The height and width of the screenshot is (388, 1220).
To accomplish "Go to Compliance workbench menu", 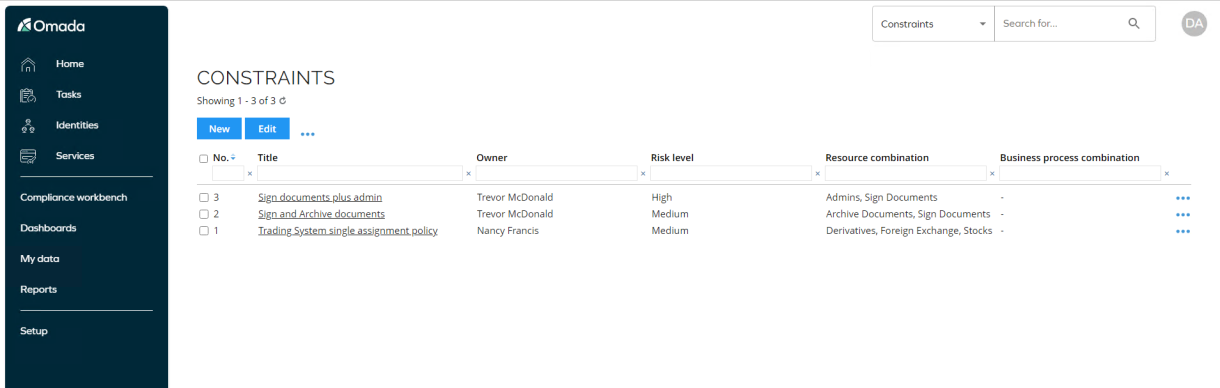I will [74, 197].
